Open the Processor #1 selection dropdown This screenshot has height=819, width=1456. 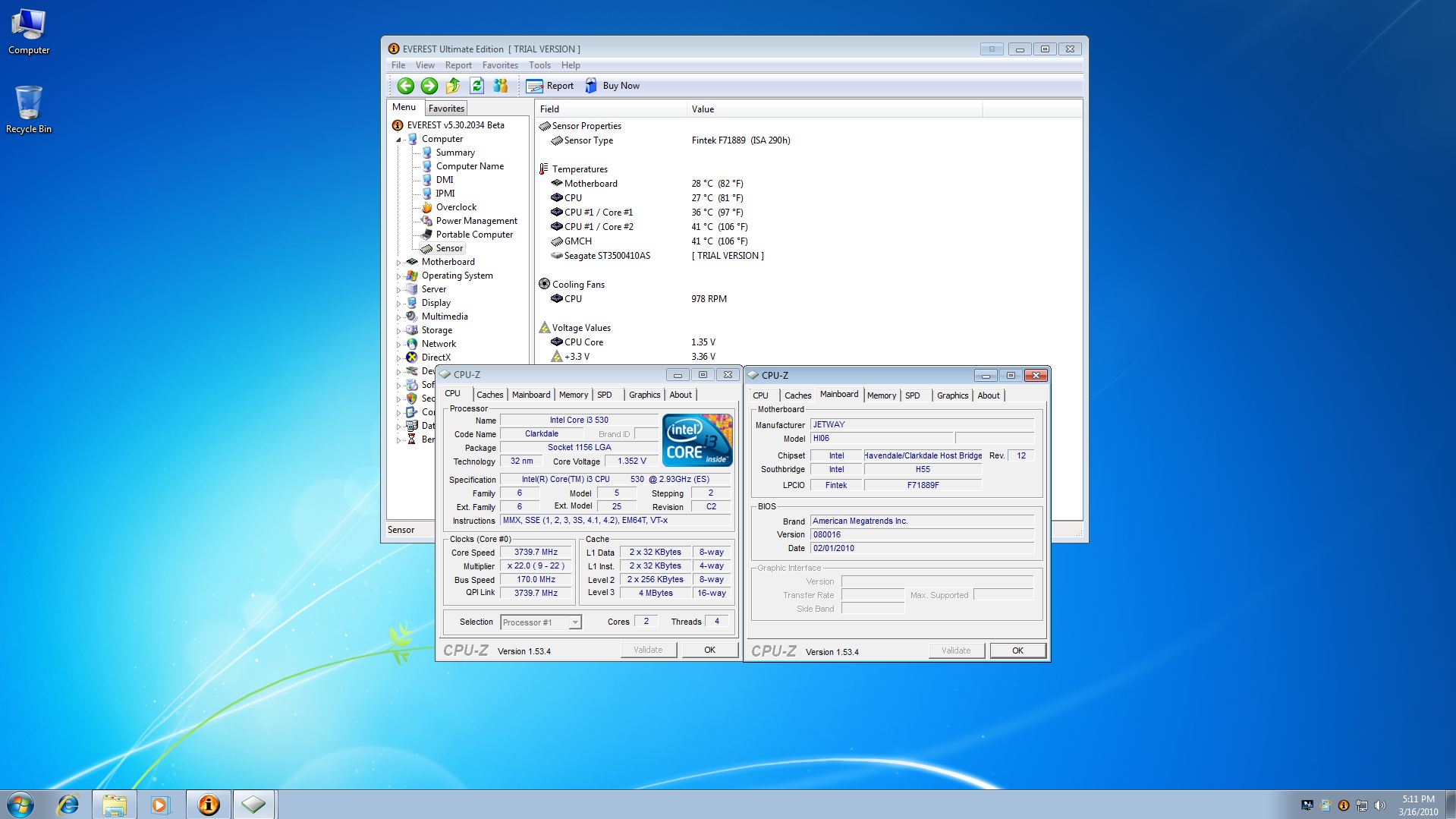click(x=574, y=622)
